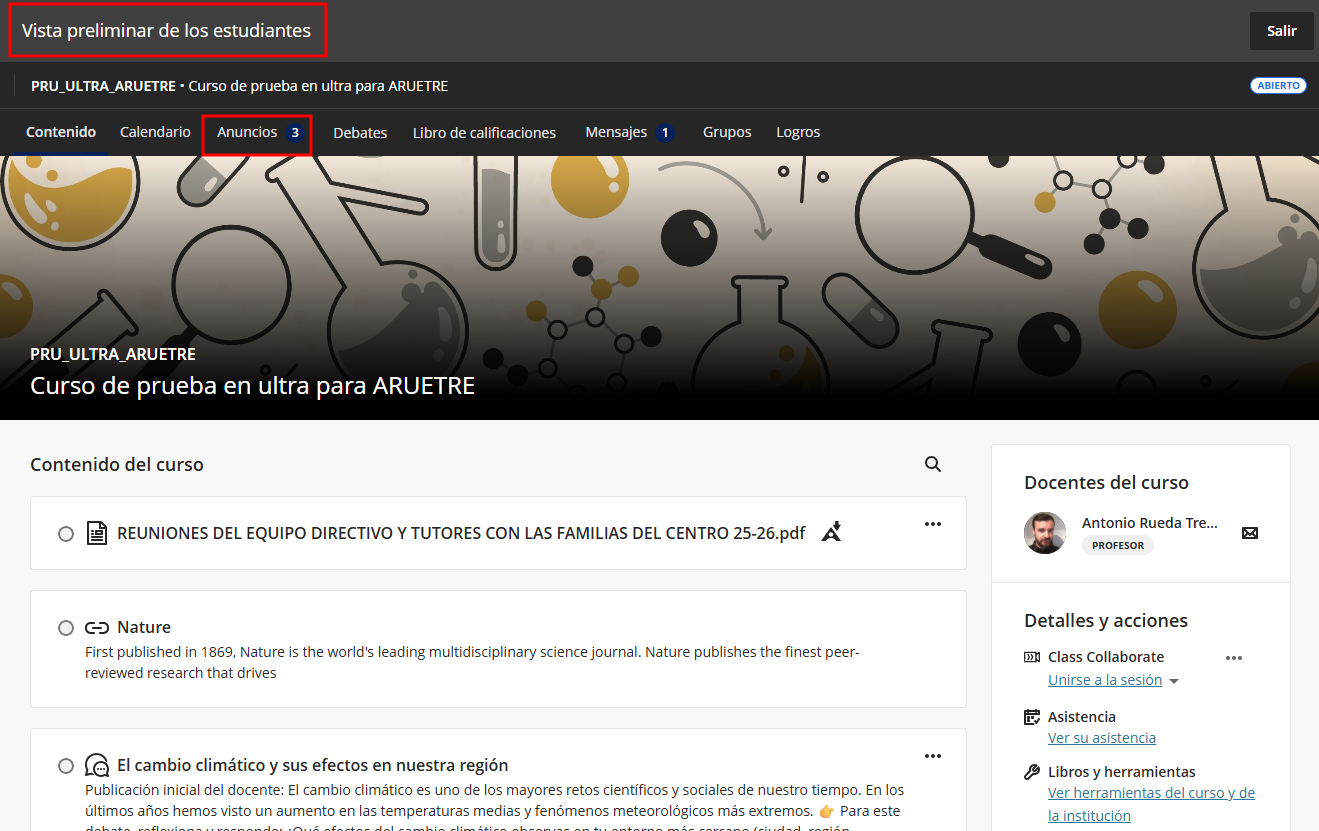
Task: Open three-dot menu for climate change discussion
Action: [x=932, y=756]
